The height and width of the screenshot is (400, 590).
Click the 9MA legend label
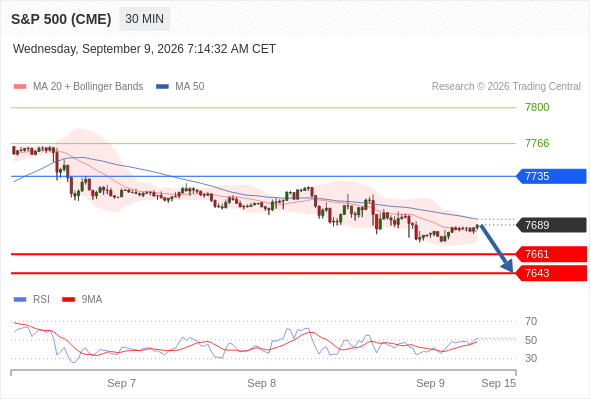(x=92, y=300)
